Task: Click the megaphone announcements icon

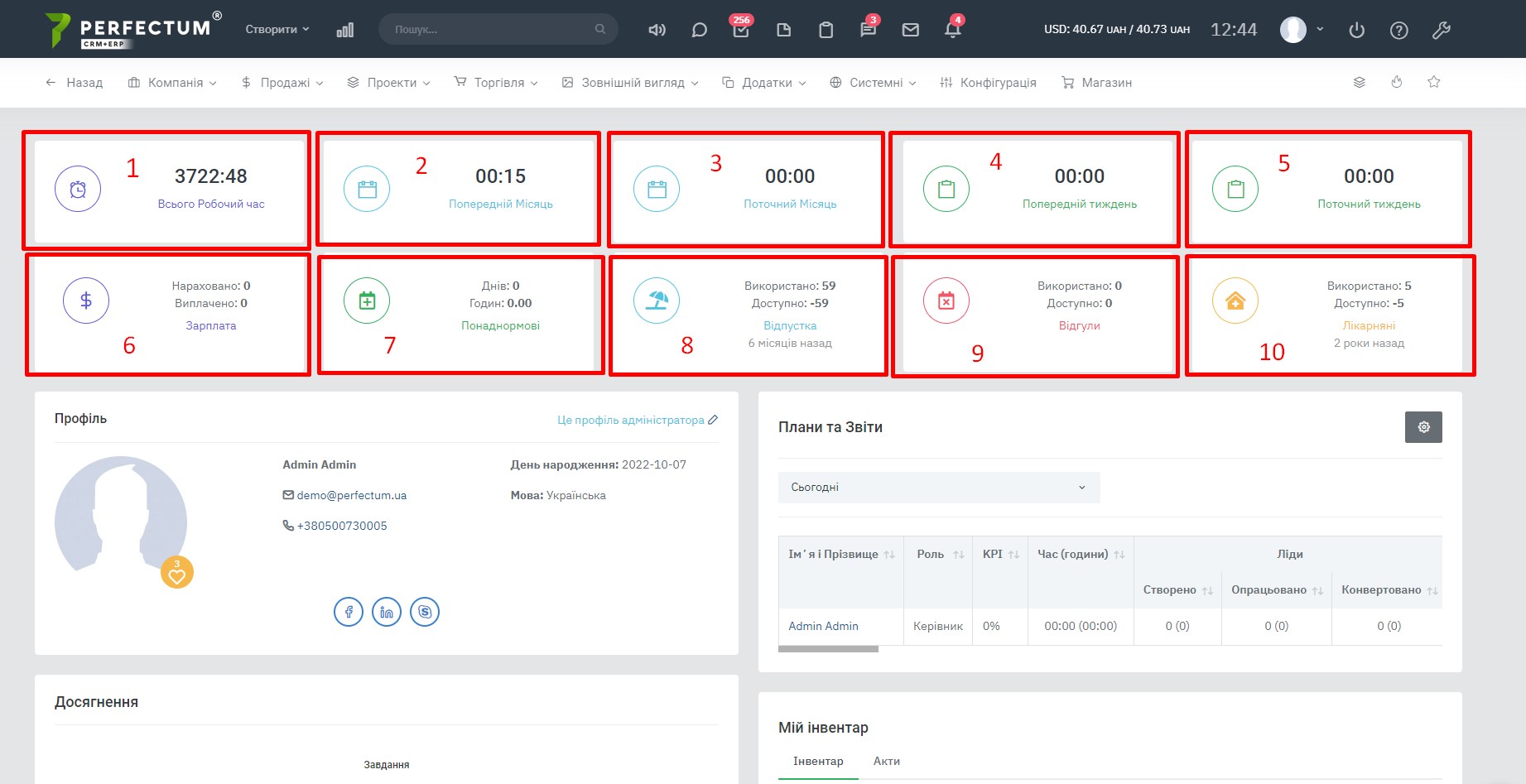Action: pos(657,30)
